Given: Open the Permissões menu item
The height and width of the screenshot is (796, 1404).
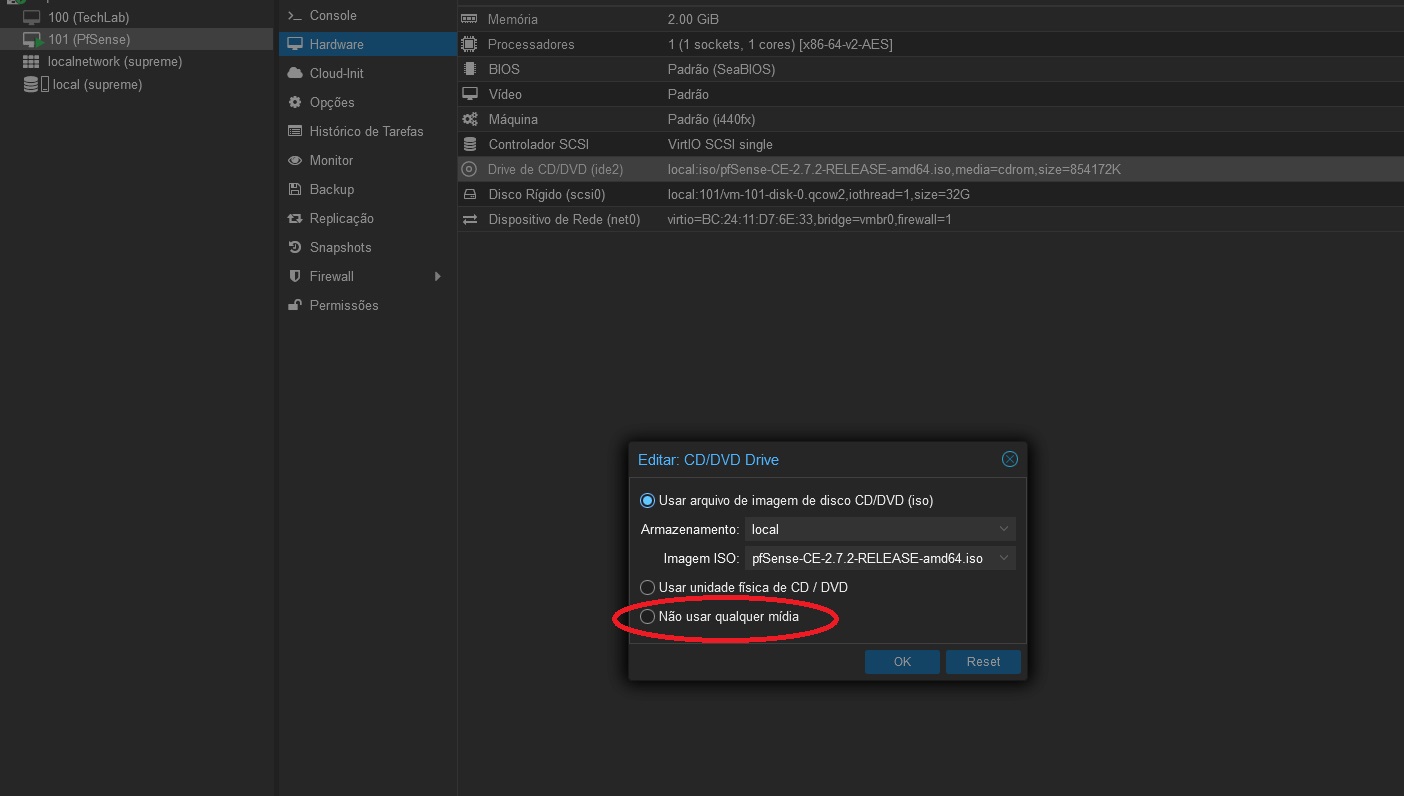Looking at the screenshot, I should [367, 305].
